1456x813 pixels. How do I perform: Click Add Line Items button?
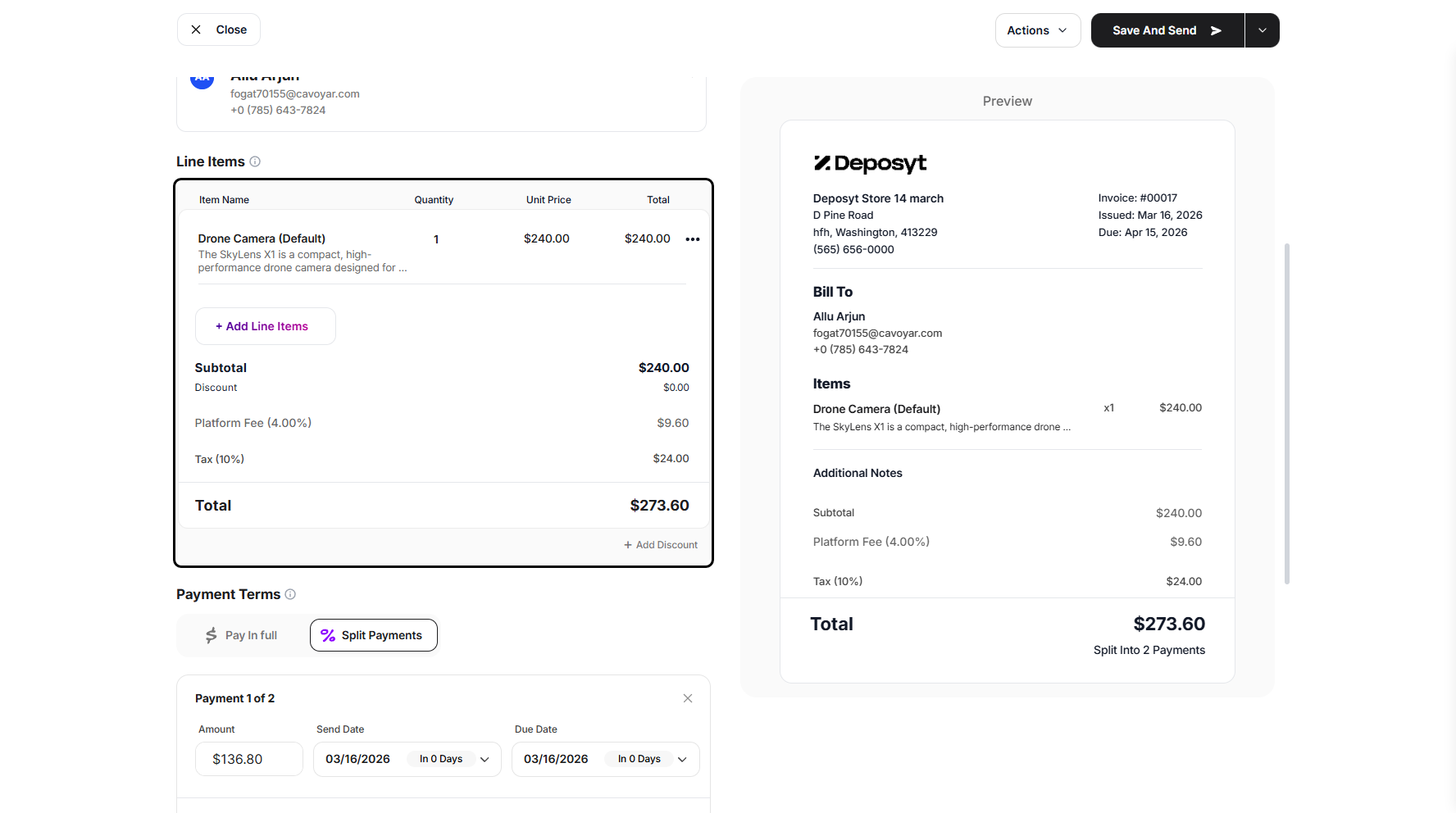[x=266, y=326]
